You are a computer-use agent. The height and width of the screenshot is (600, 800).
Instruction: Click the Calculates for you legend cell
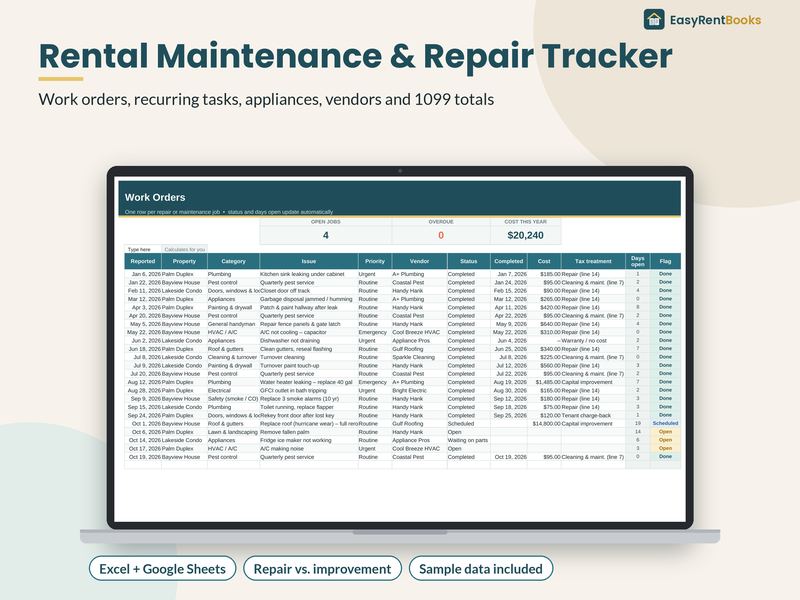pos(185,249)
